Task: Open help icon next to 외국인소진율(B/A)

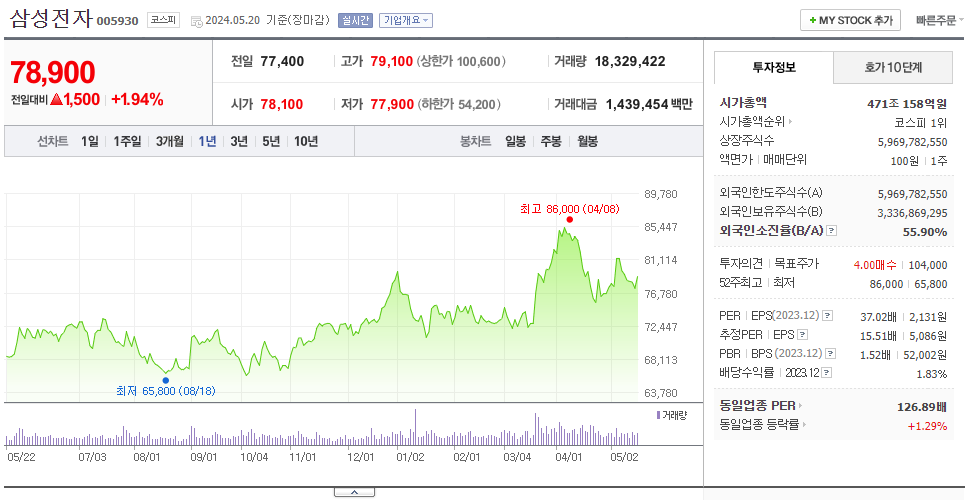Action: pyautogui.click(x=832, y=231)
